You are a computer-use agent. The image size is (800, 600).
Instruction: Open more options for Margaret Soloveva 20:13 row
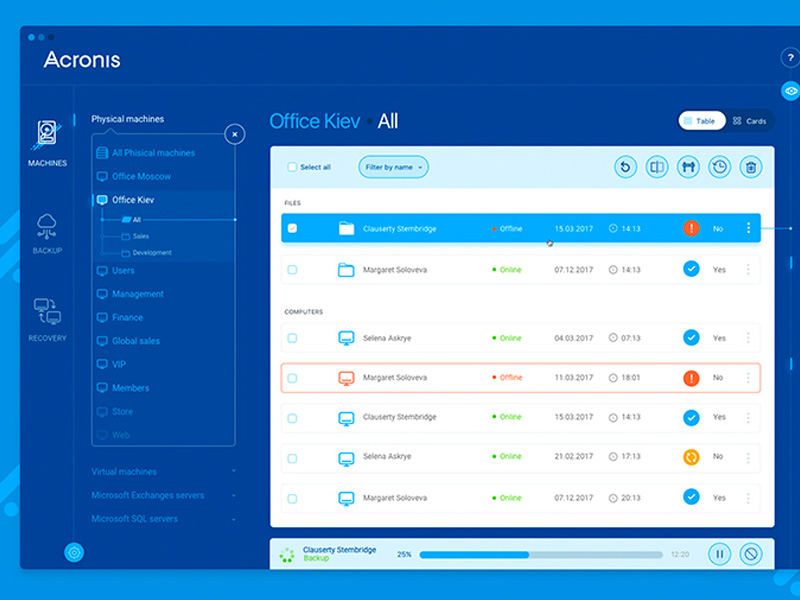(x=748, y=498)
